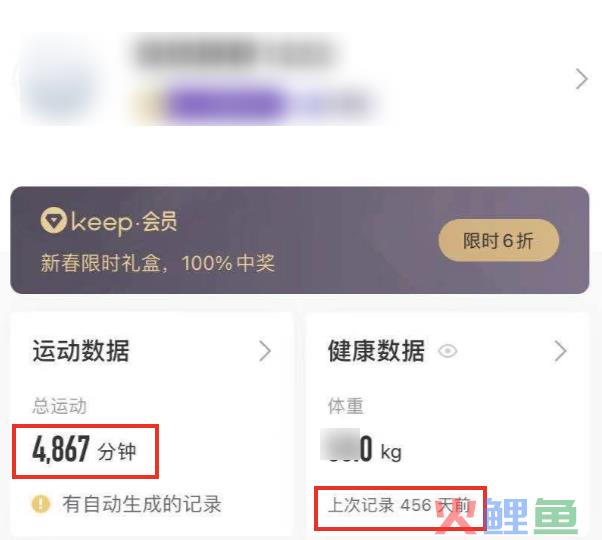Open 有自动生成的记录 notice

pyautogui.click(x=142, y=504)
